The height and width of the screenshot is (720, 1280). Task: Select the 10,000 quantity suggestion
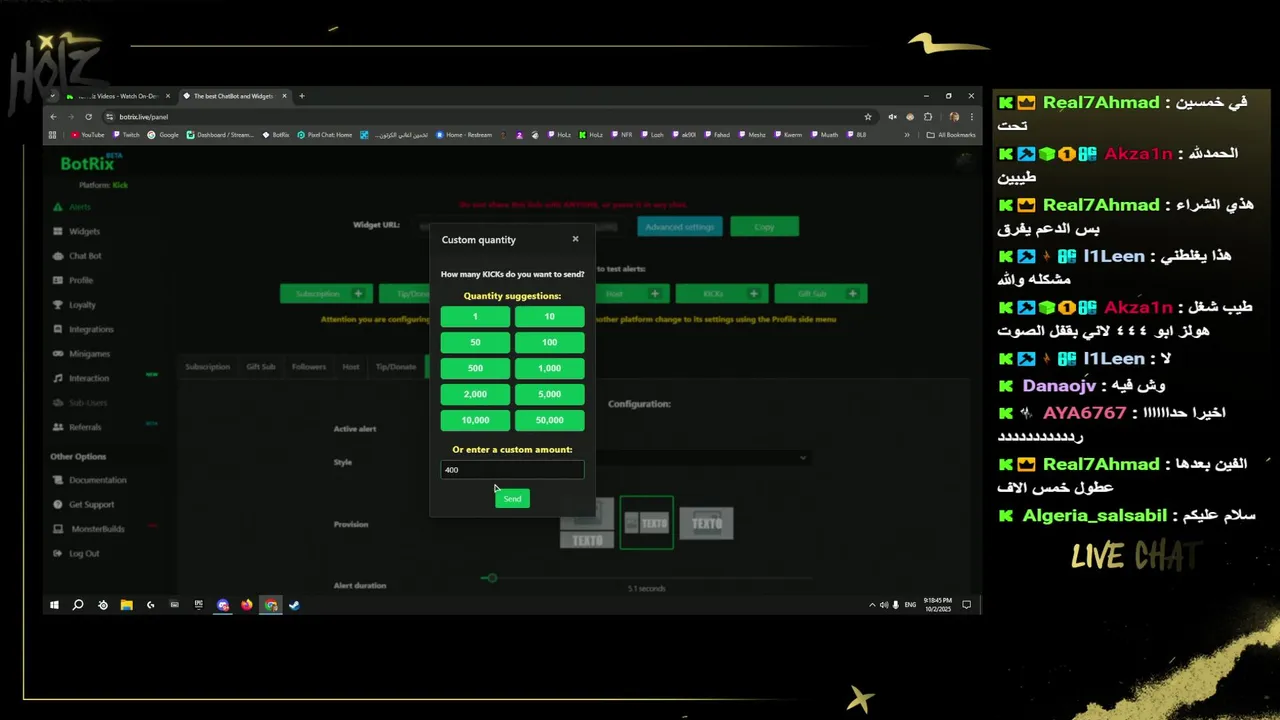[475, 421]
